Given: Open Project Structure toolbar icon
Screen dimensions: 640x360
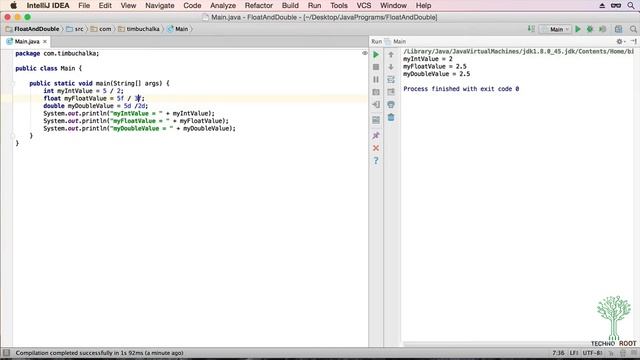Looking at the screenshot, I should [619, 29].
